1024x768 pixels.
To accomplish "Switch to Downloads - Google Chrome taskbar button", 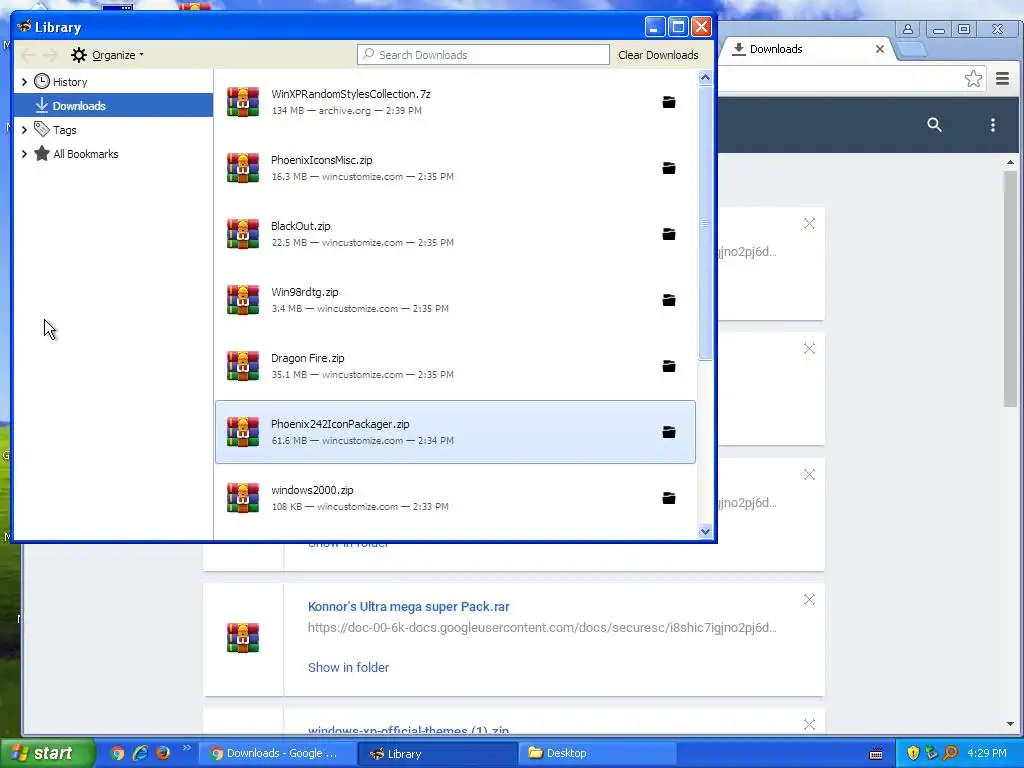I will coord(277,753).
